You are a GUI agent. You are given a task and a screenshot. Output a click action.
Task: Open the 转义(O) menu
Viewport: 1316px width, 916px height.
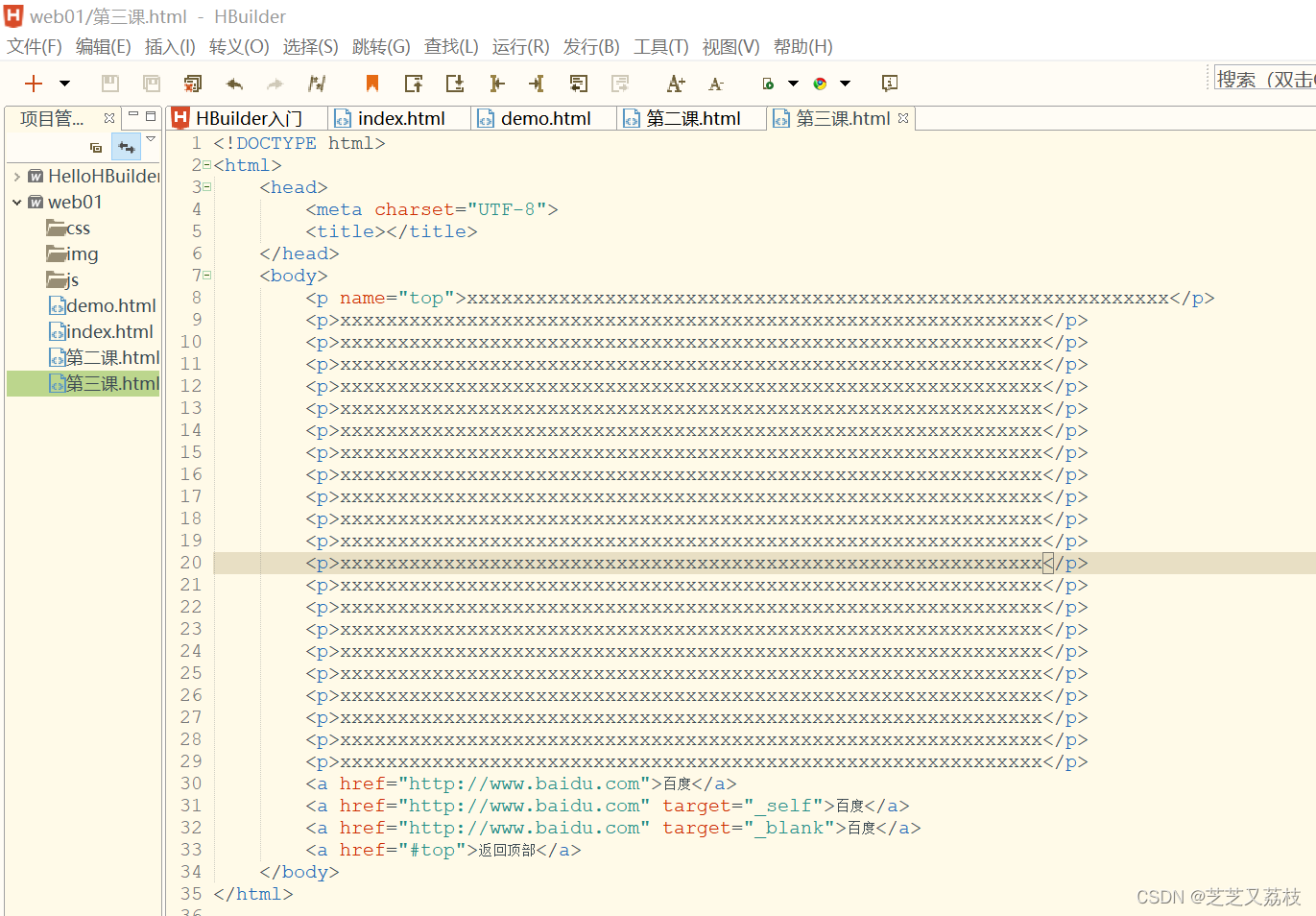239,46
